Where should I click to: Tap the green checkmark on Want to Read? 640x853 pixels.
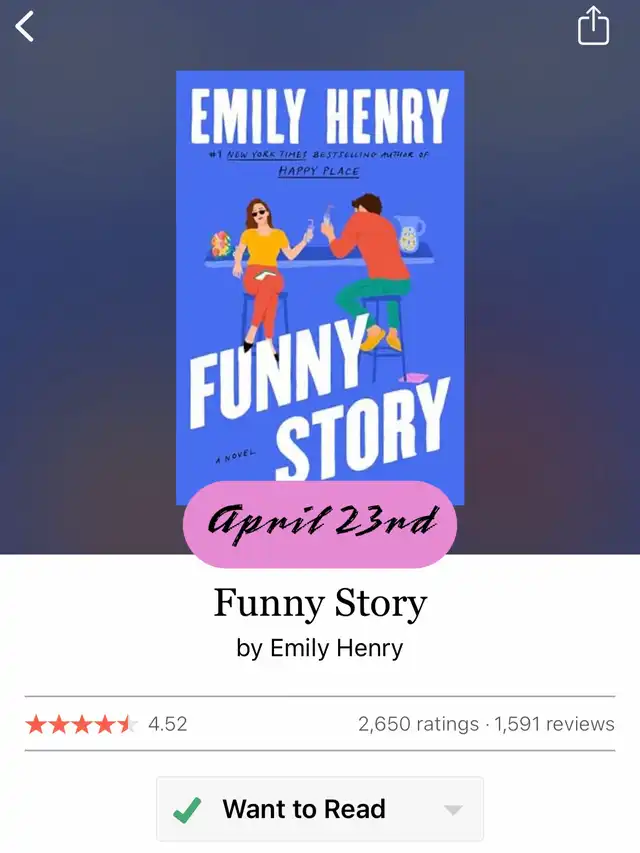point(187,810)
